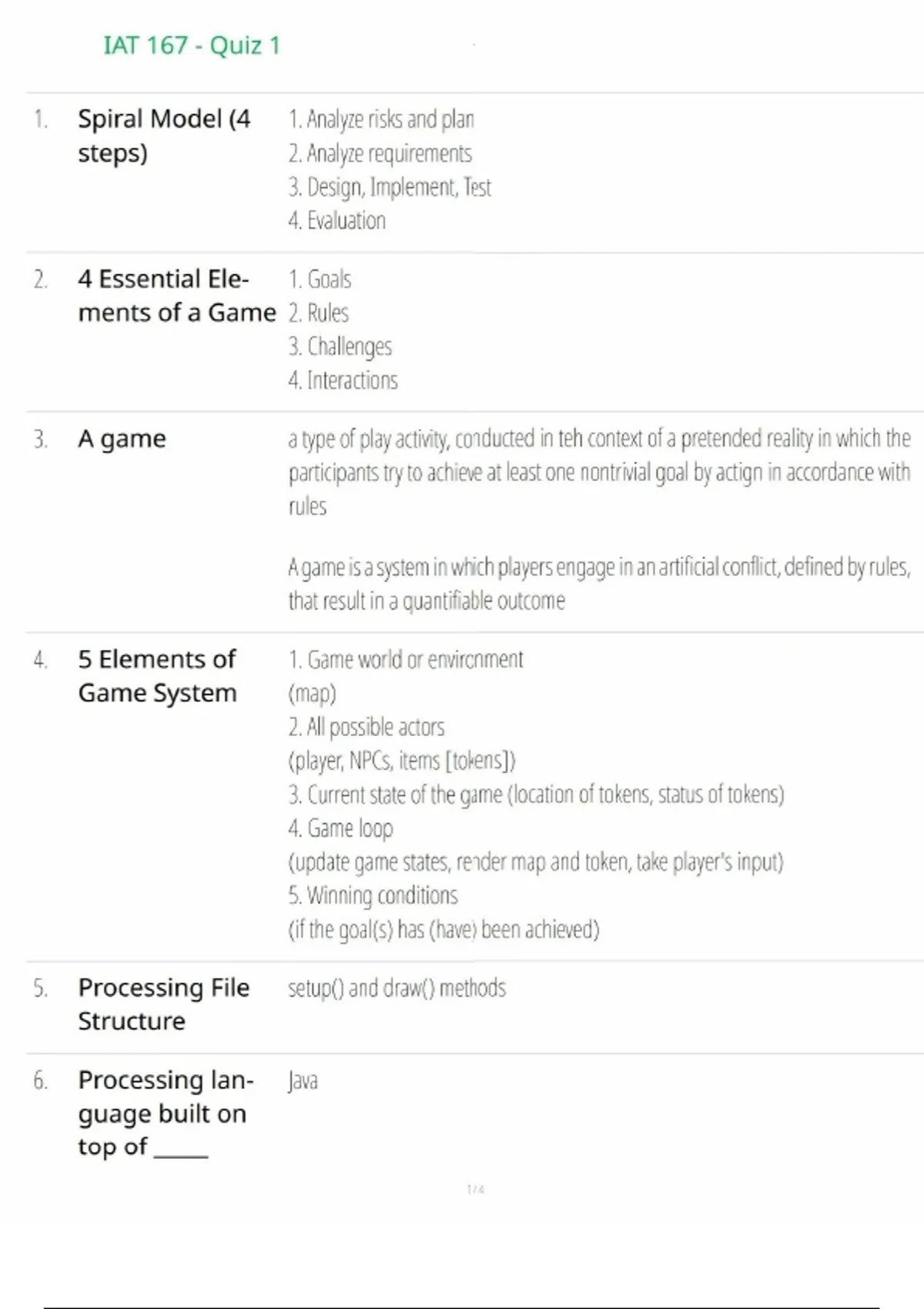The height and width of the screenshot is (1309, 924).
Task: Click the 'IAT 167 - Quiz 1' title
Action: click(x=192, y=45)
